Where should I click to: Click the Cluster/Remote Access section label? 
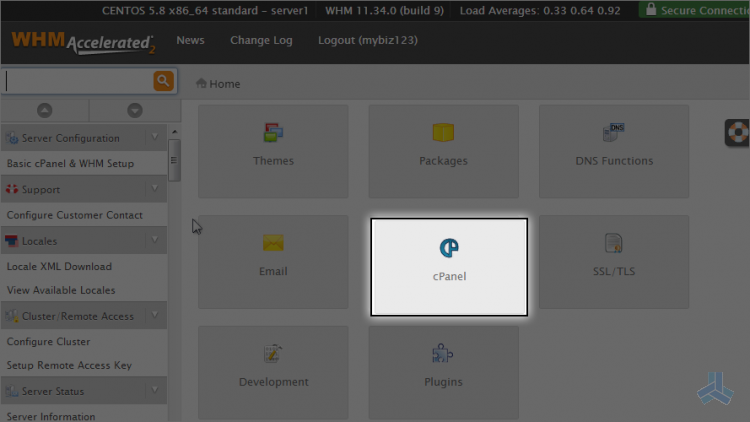tap(78, 316)
